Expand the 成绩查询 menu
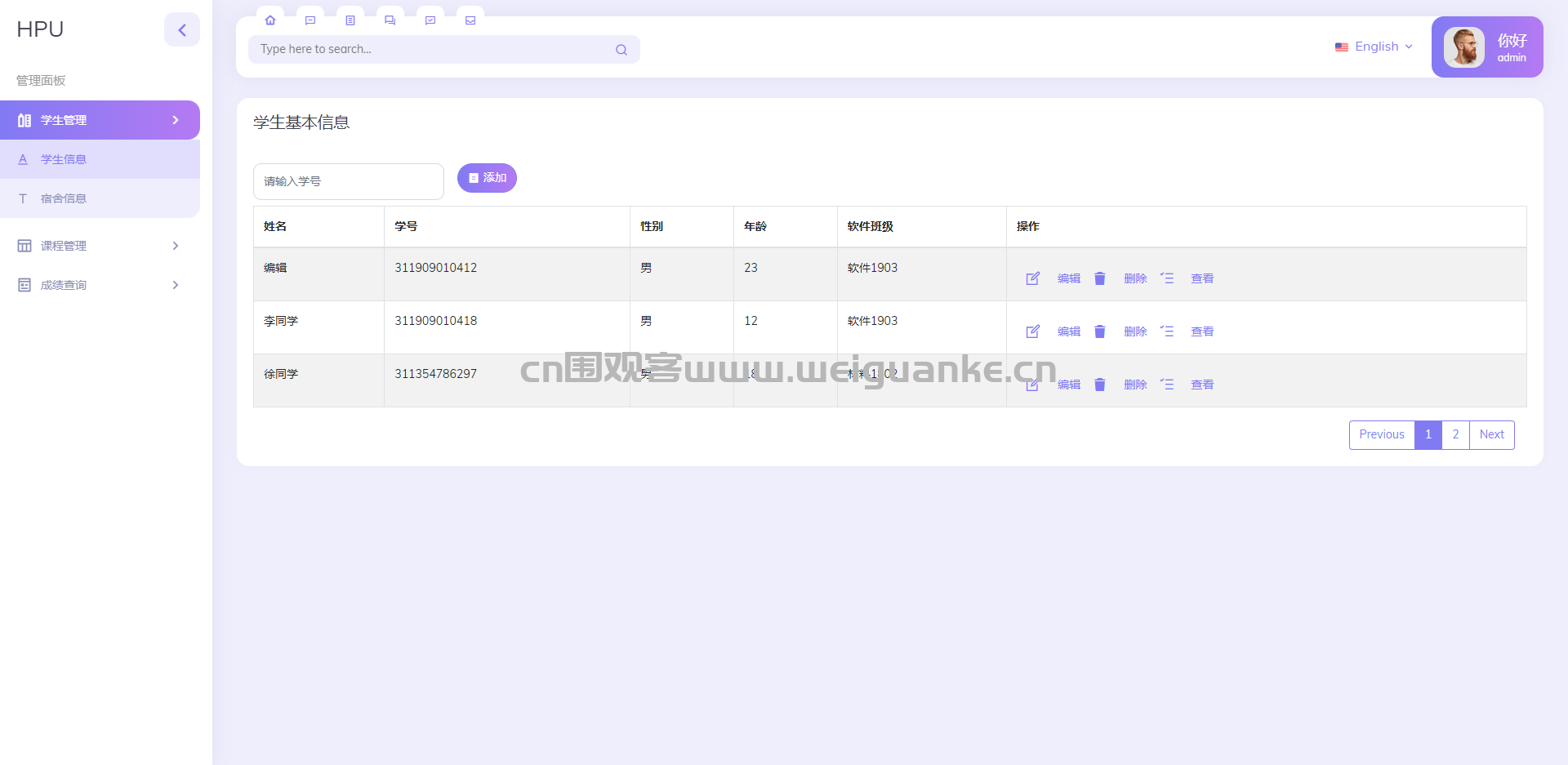Viewport: 1568px width, 765px height. pos(100,285)
